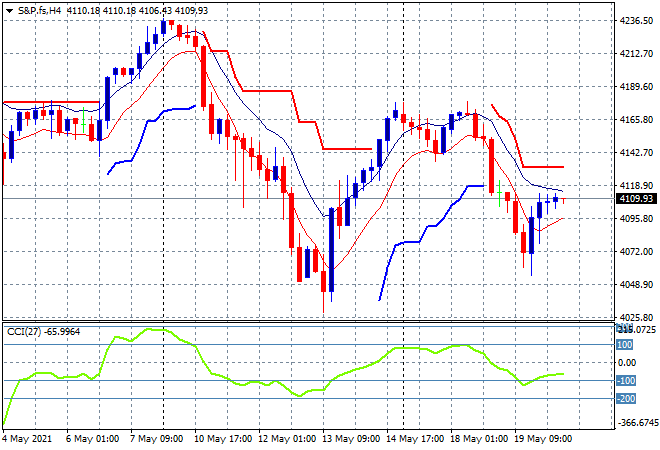The image size is (660, 450).
Task: Click the 4165.80 price axis label
Action: (636, 120)
